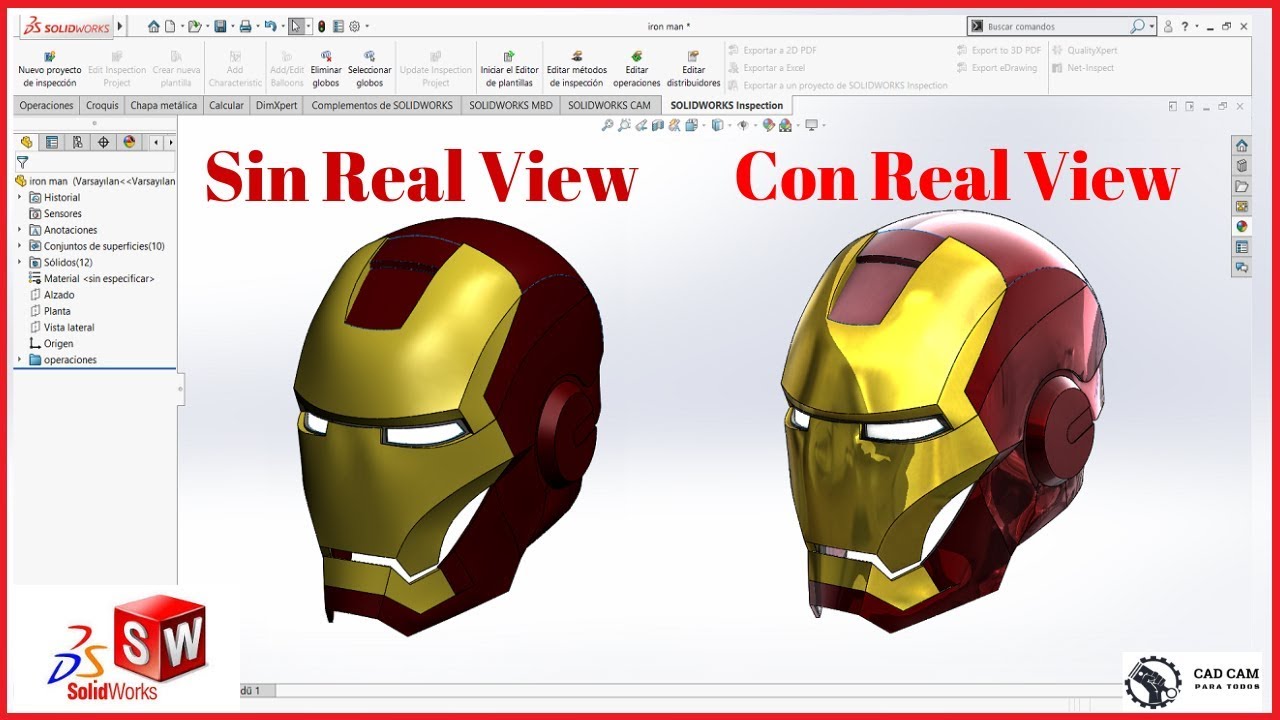Image resolution: width=1280 pixels, height=720 pixels.
Task: Select the Origen item in the tree
Action: coord(52,344)
